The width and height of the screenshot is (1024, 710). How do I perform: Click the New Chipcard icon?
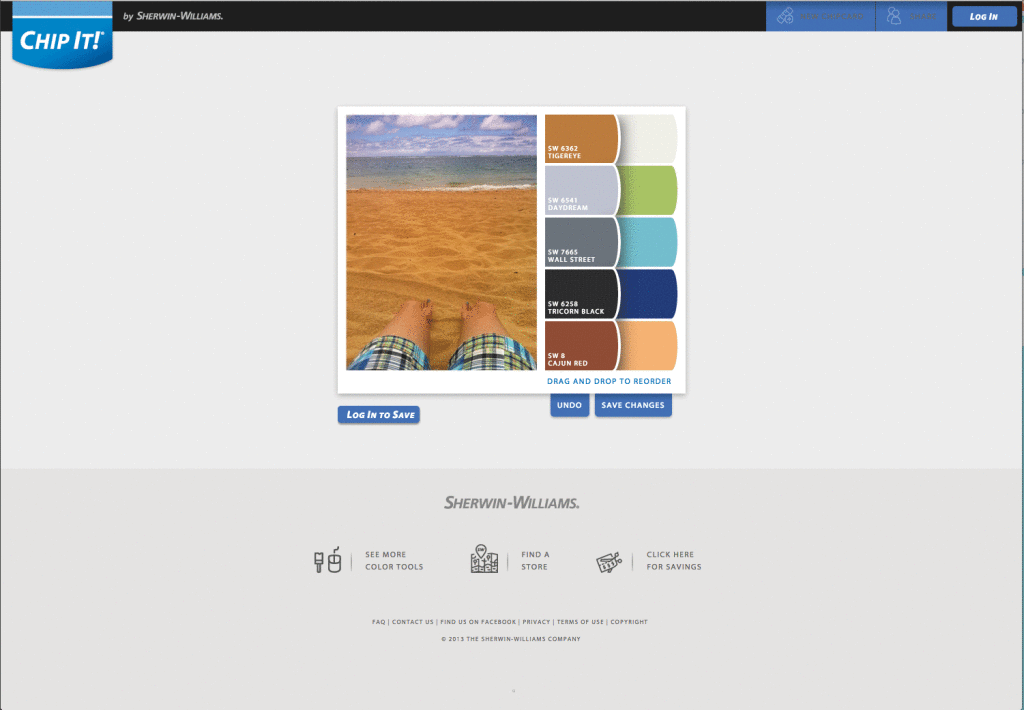coord(785,16)
